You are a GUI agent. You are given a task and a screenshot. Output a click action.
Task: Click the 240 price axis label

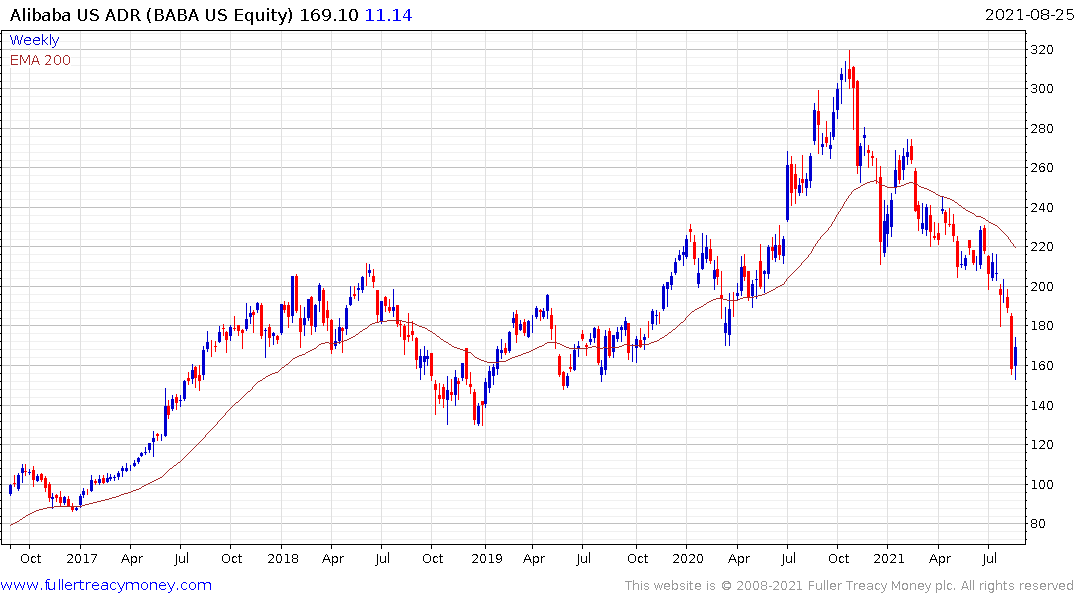[1042, 207]
